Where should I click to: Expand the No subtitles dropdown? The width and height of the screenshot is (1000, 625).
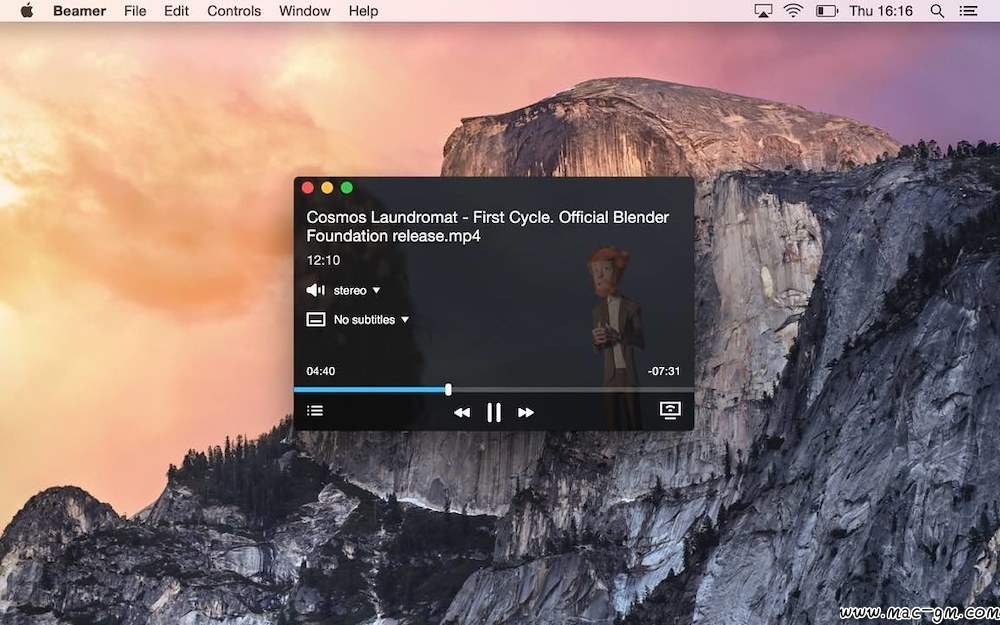point(371,320)
